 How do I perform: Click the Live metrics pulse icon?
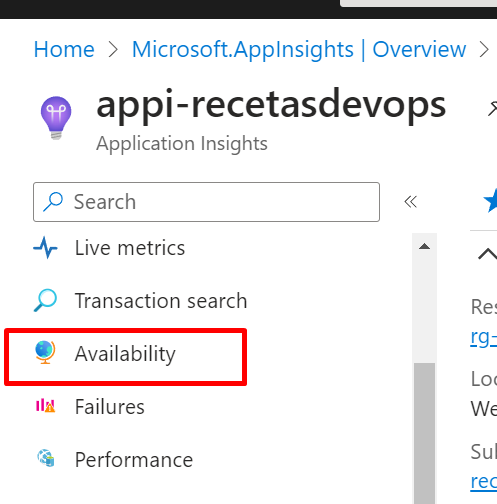pos(45,248)
